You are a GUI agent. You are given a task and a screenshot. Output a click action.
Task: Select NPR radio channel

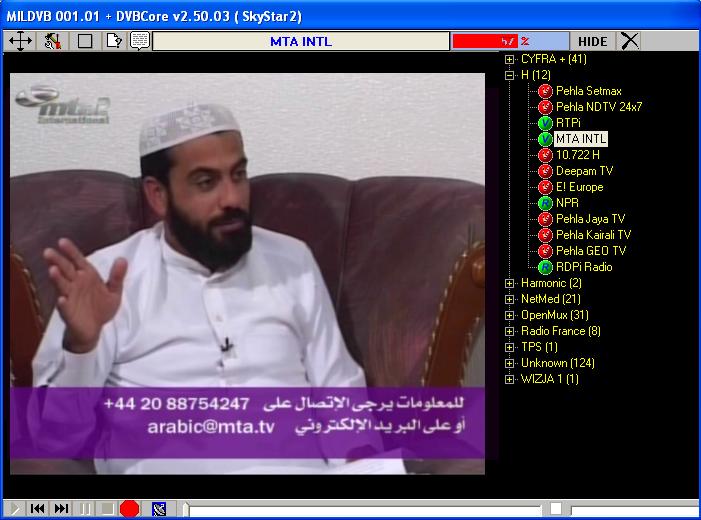pos(567,203)
